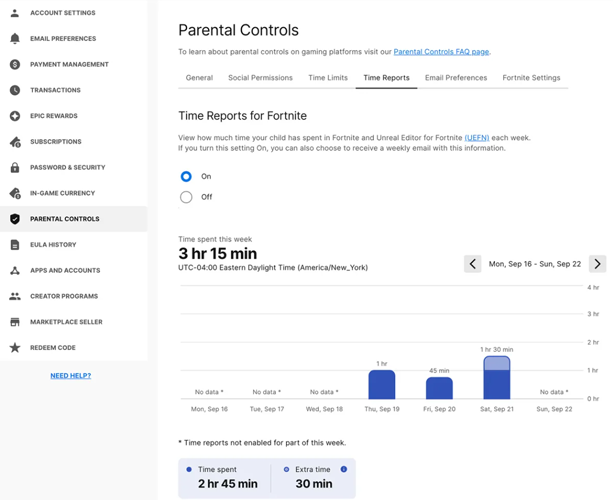Screen dimensions: 613x500
Task: Click the Email Preferences bell icon
Action: pos(15,39)
